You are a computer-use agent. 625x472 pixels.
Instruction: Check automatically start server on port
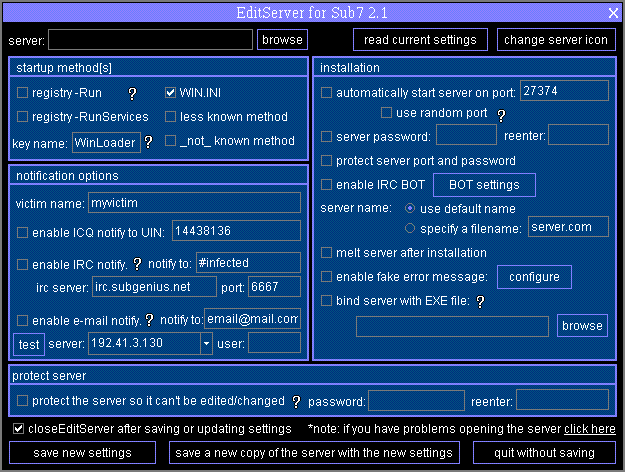326,92
